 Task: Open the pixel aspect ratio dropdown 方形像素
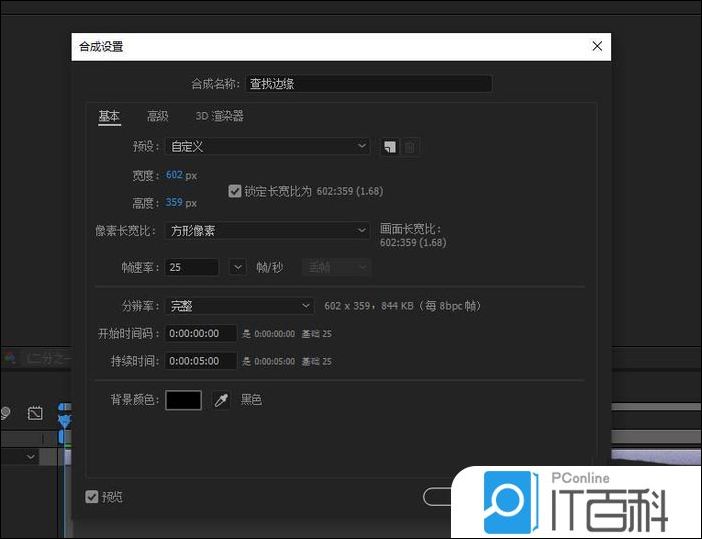(268, 231)
